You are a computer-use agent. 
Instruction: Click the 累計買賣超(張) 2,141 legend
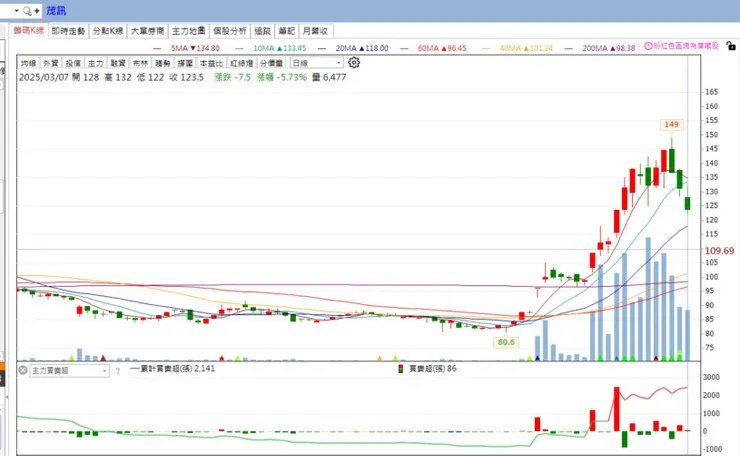(172, 368)
